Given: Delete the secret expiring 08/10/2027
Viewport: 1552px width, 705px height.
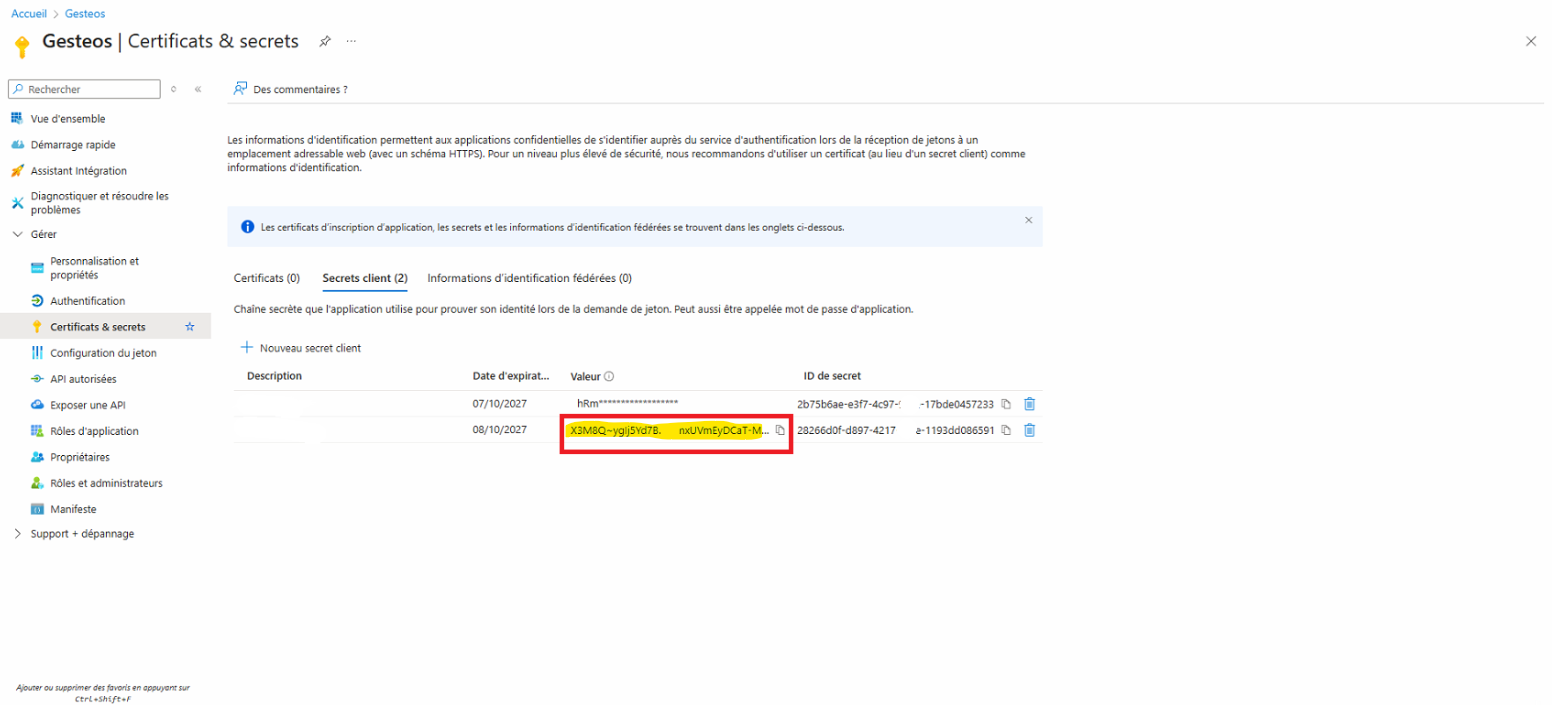Looking at the screenshot, I should tap(1029, 430).
